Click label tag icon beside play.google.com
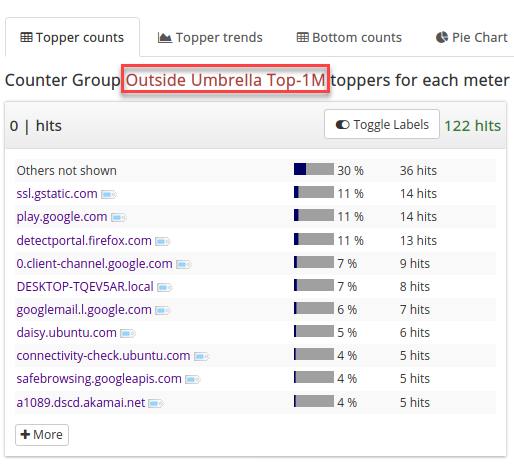 119,218
